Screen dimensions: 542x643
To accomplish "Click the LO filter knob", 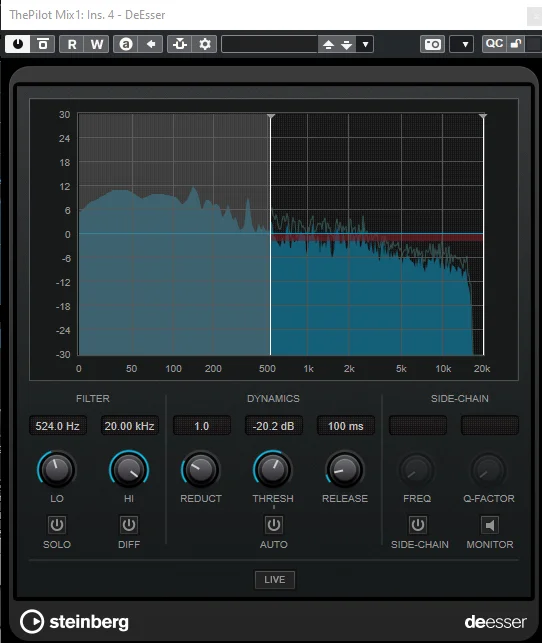I will pyautogui.click(x=57, y=470).
